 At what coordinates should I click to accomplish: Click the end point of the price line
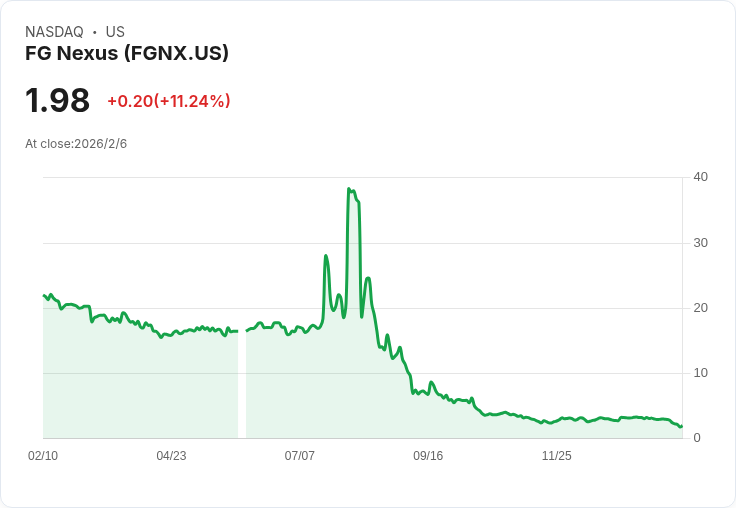point(682,426)
